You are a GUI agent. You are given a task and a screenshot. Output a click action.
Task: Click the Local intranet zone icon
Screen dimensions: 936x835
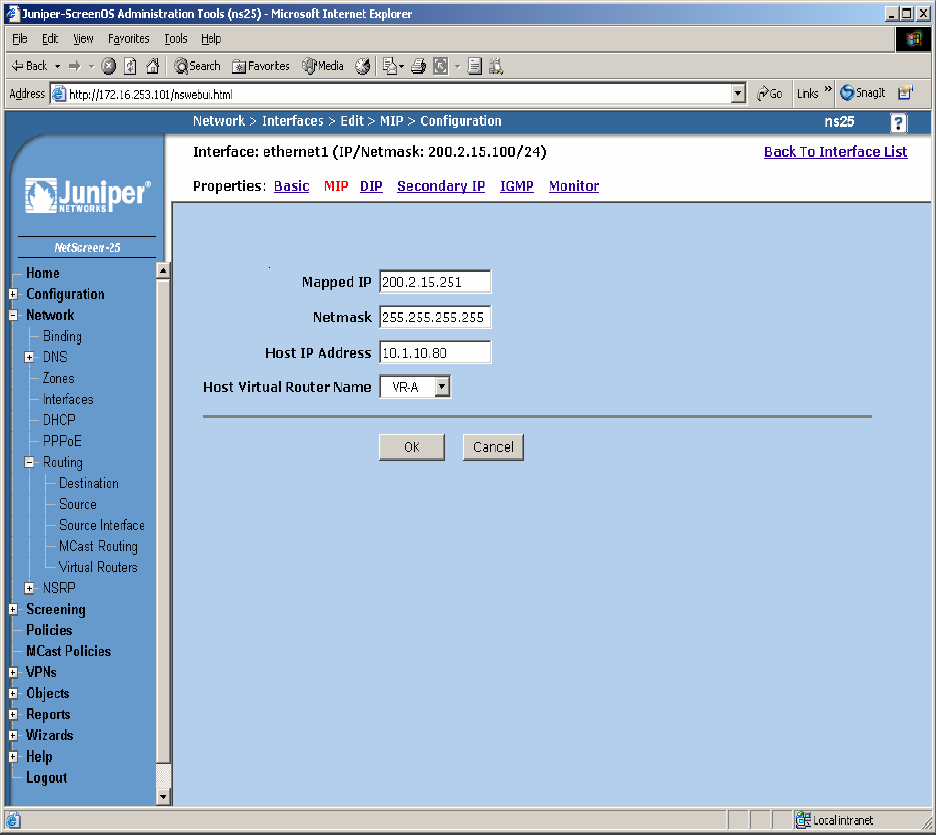803,820
